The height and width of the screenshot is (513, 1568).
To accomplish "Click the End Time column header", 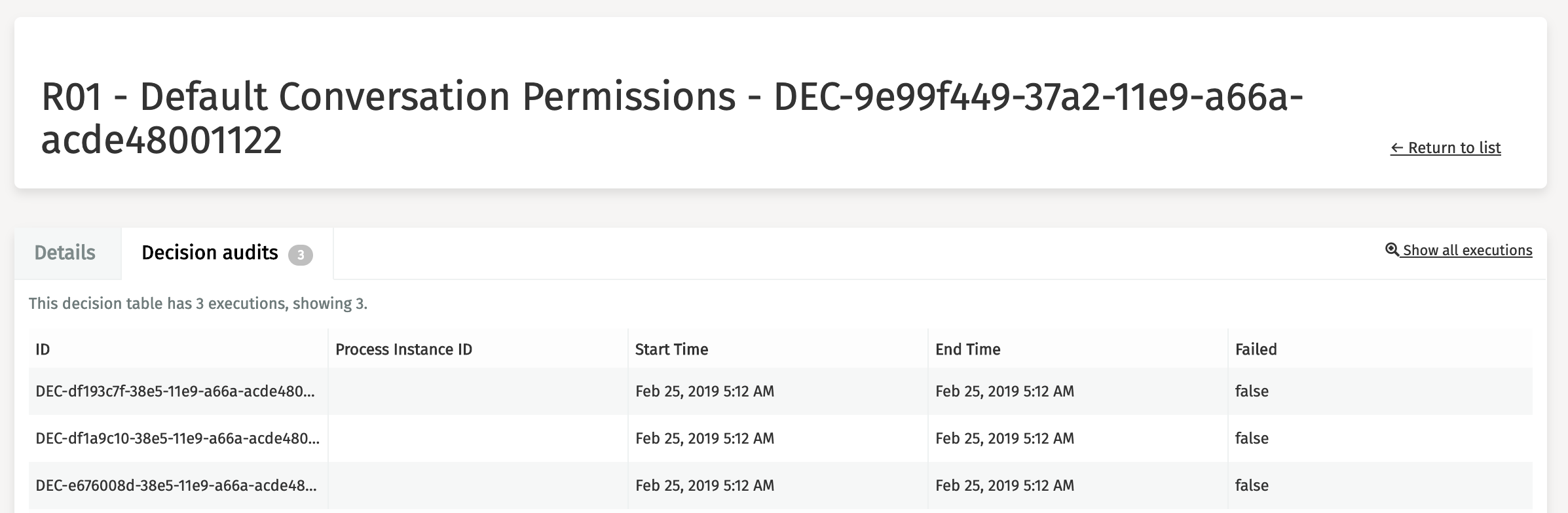I will pyautogui.click(x=967, y=349).
